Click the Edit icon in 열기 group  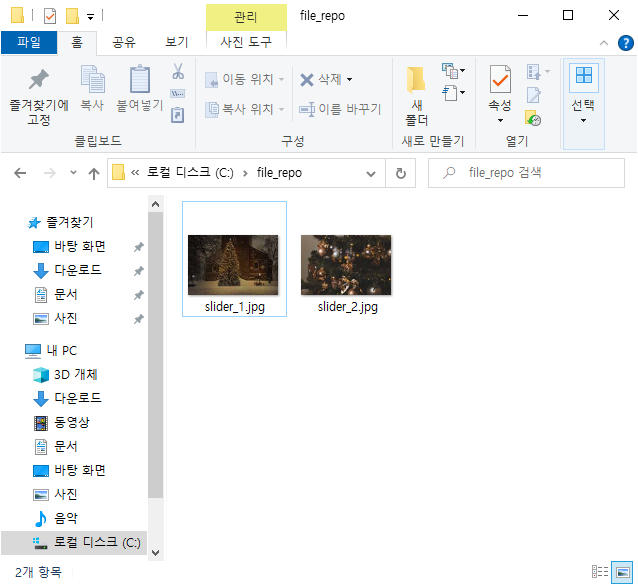533,95
